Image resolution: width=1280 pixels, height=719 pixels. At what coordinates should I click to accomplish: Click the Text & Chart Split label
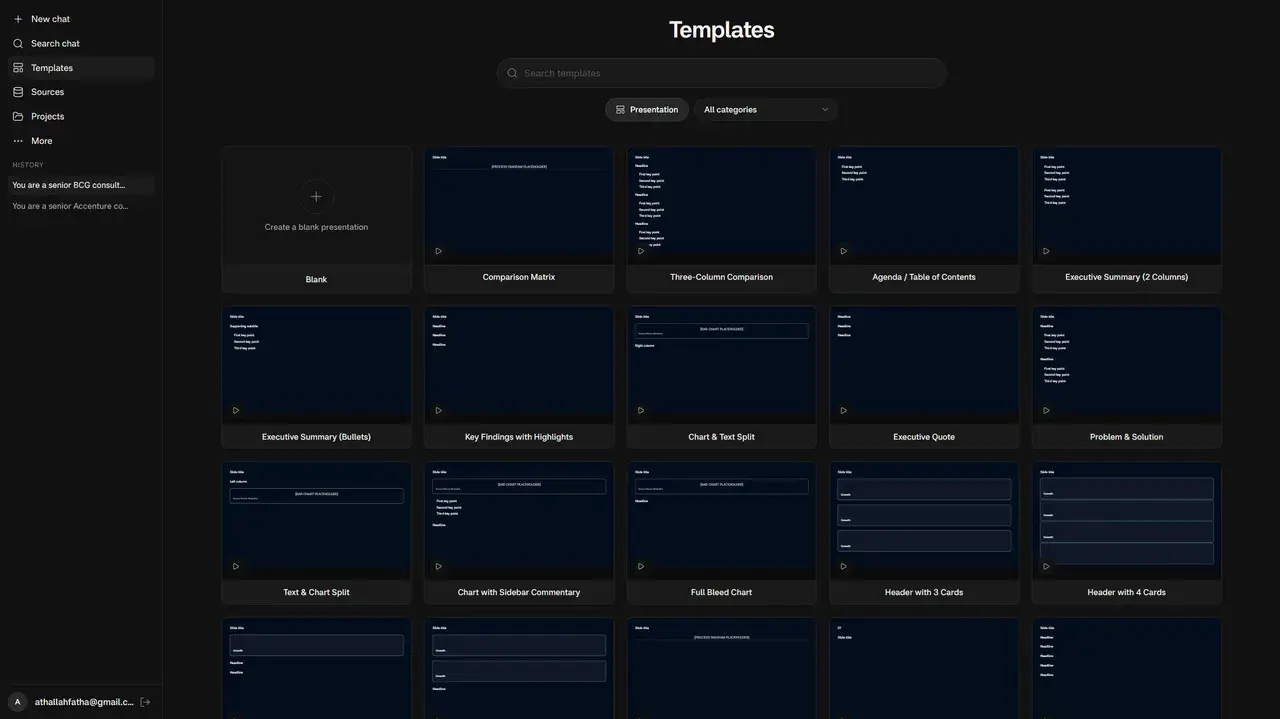pos(316,592)
